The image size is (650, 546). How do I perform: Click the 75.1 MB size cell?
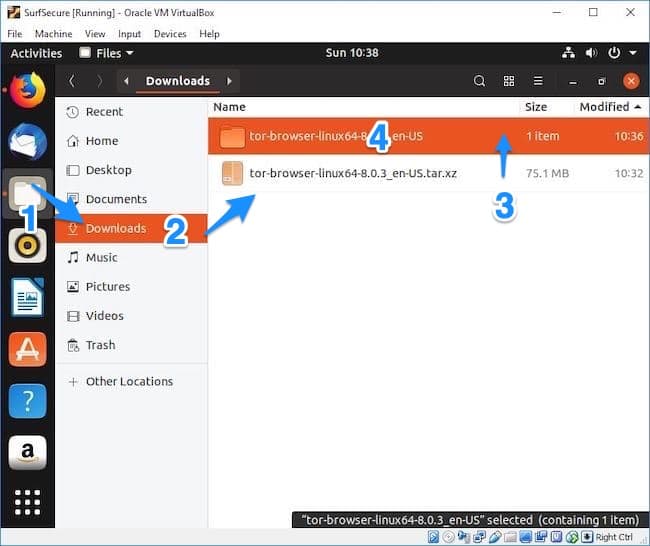[547, 173]
